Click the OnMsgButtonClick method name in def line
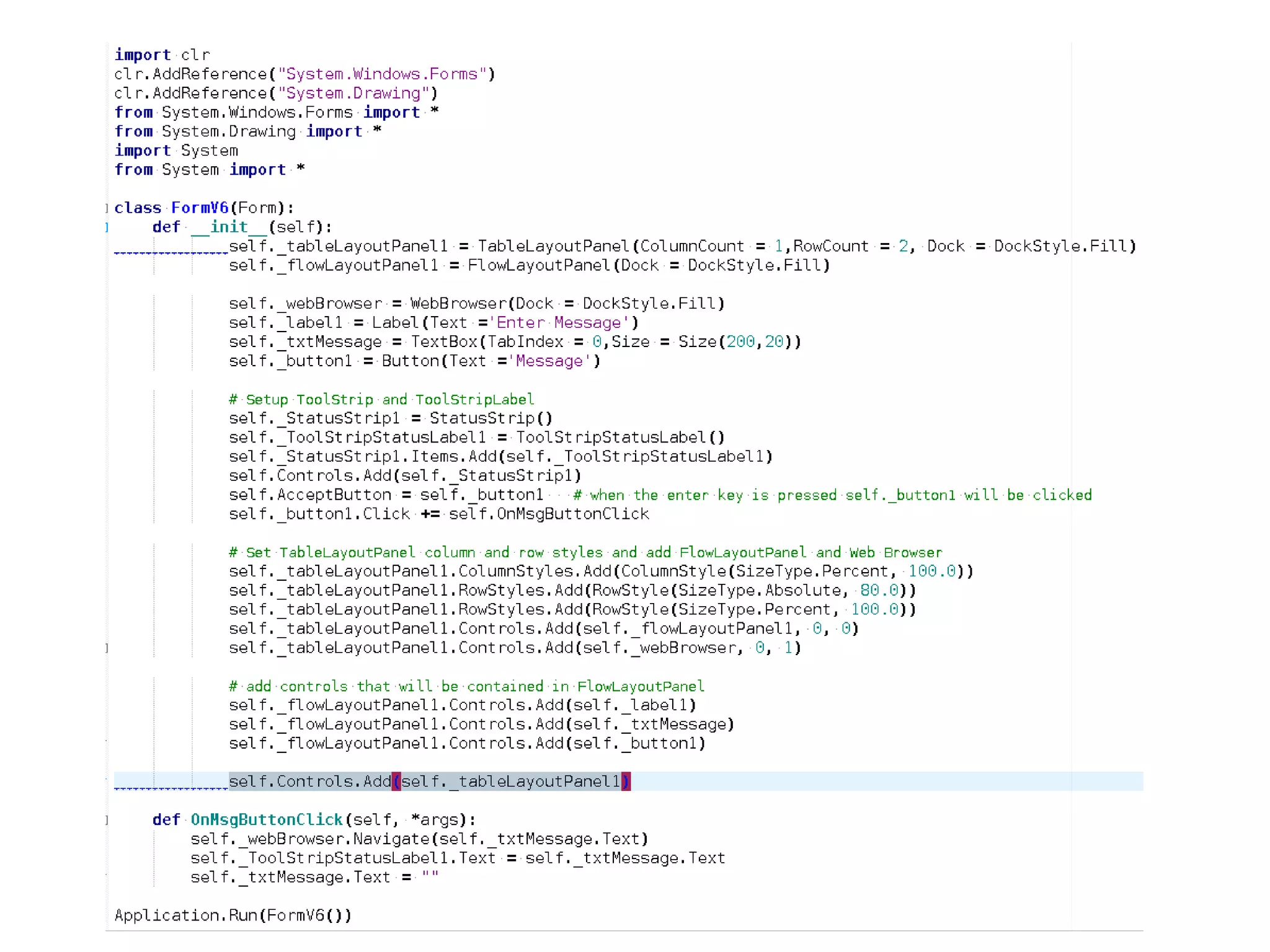Image resolution: width=1270 pixels, height=952 pixels. [x=266, y=820]
